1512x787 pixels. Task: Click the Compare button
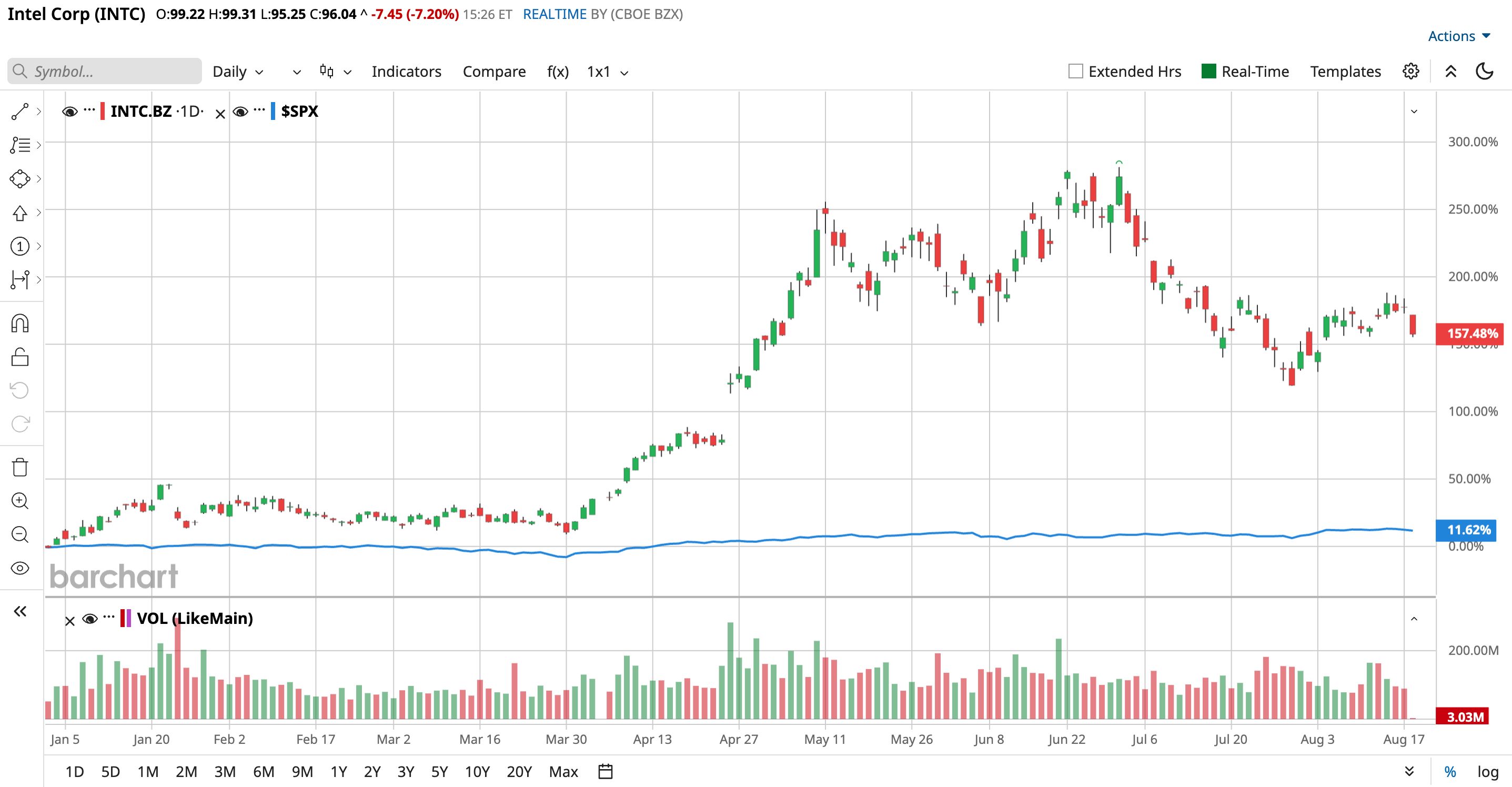point(494,72)
